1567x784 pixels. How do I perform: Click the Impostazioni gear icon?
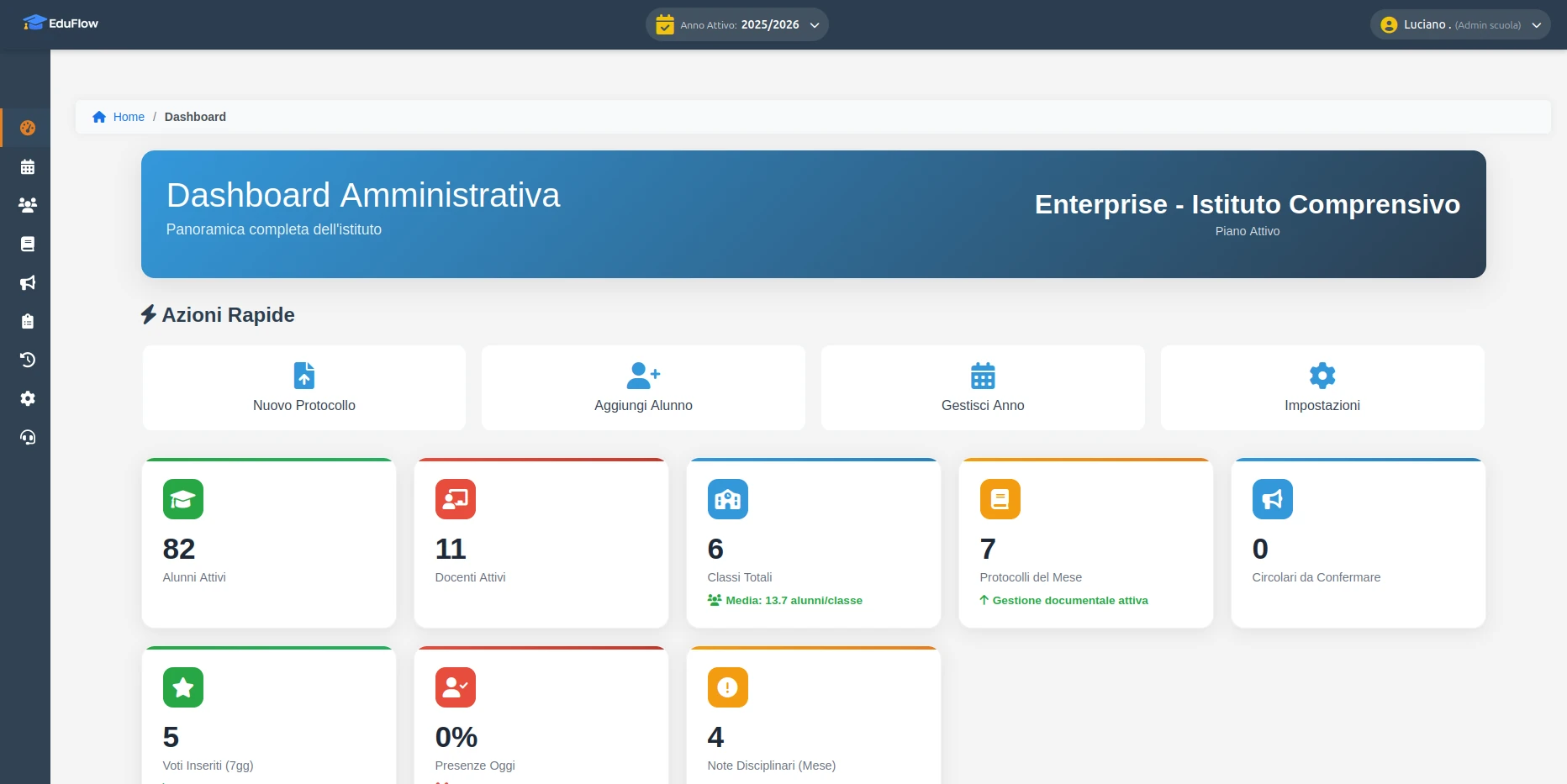click(1322, 376)
